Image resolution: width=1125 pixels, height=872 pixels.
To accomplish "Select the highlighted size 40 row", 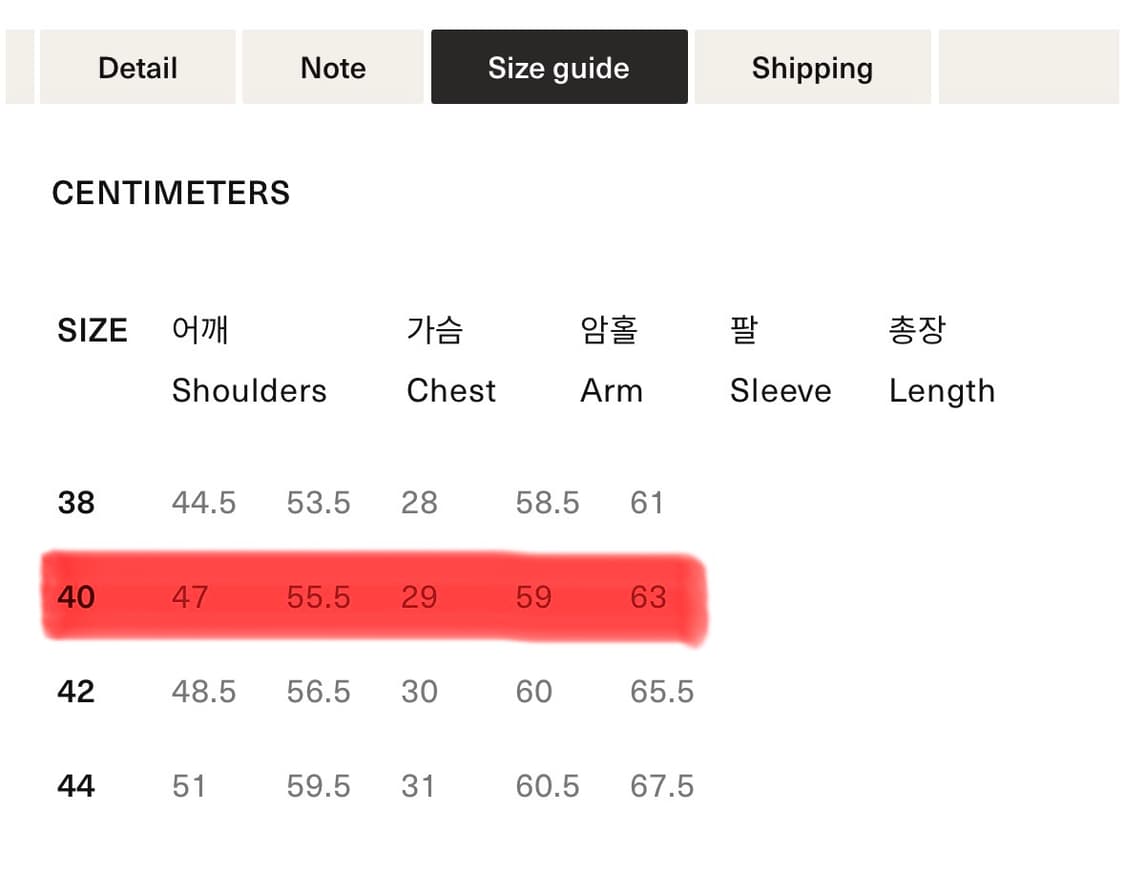I will click(375, 597).
